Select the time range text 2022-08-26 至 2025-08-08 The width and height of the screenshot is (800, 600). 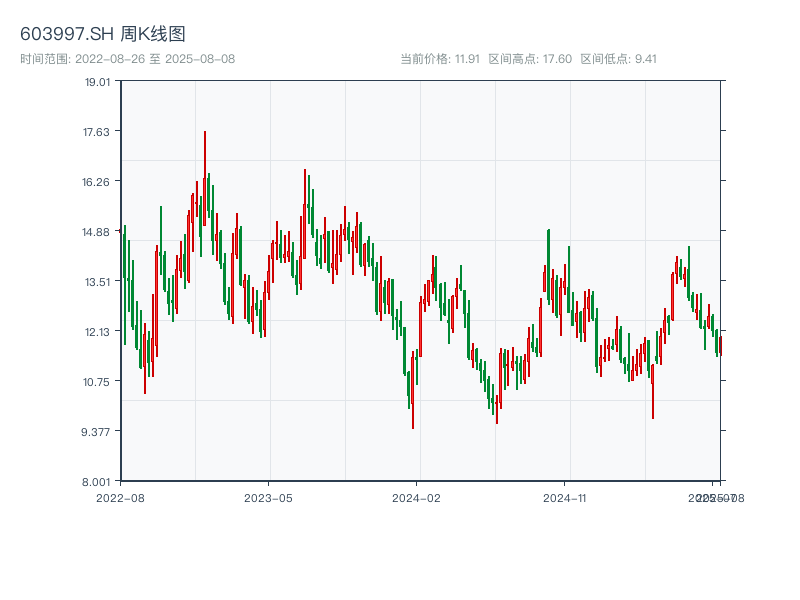(155, 59)
